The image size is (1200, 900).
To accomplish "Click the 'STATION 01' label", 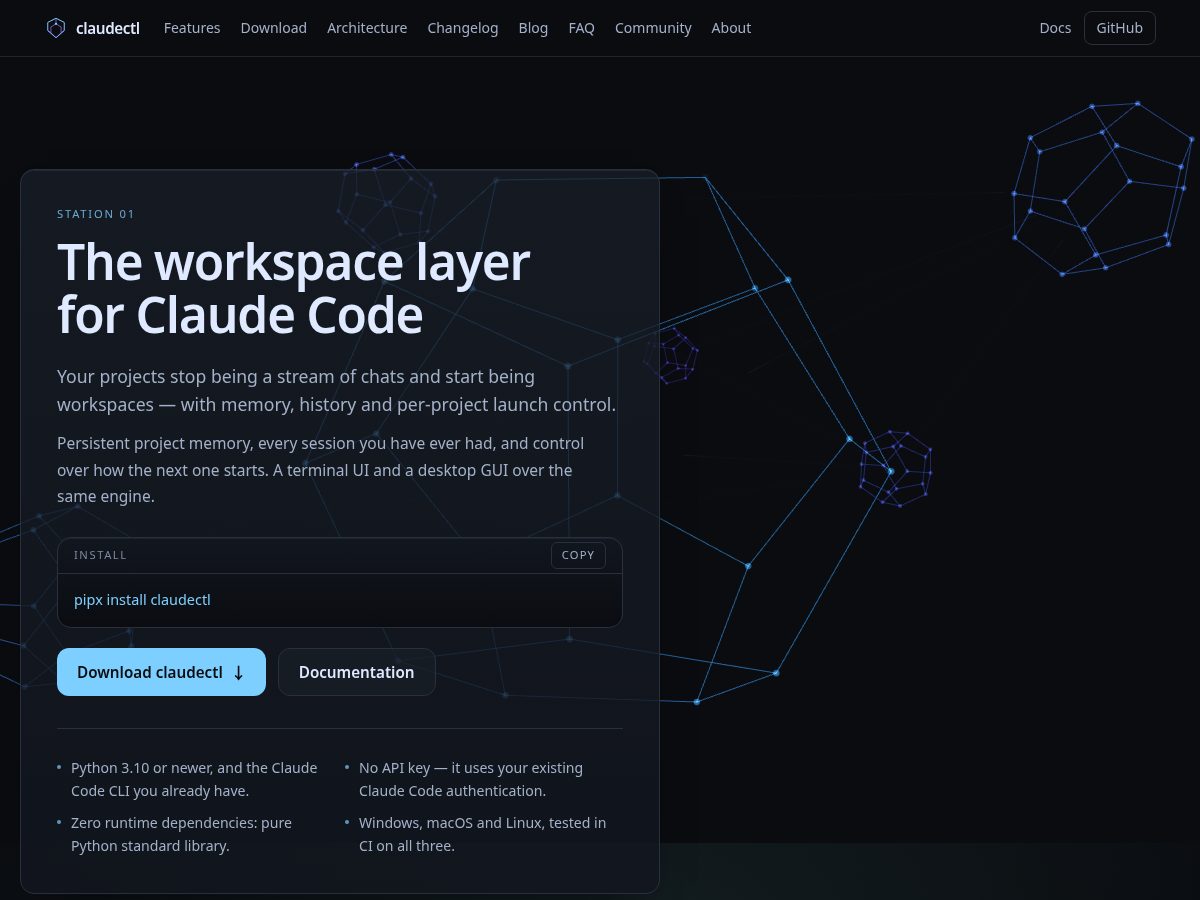I will click(96, 214).
